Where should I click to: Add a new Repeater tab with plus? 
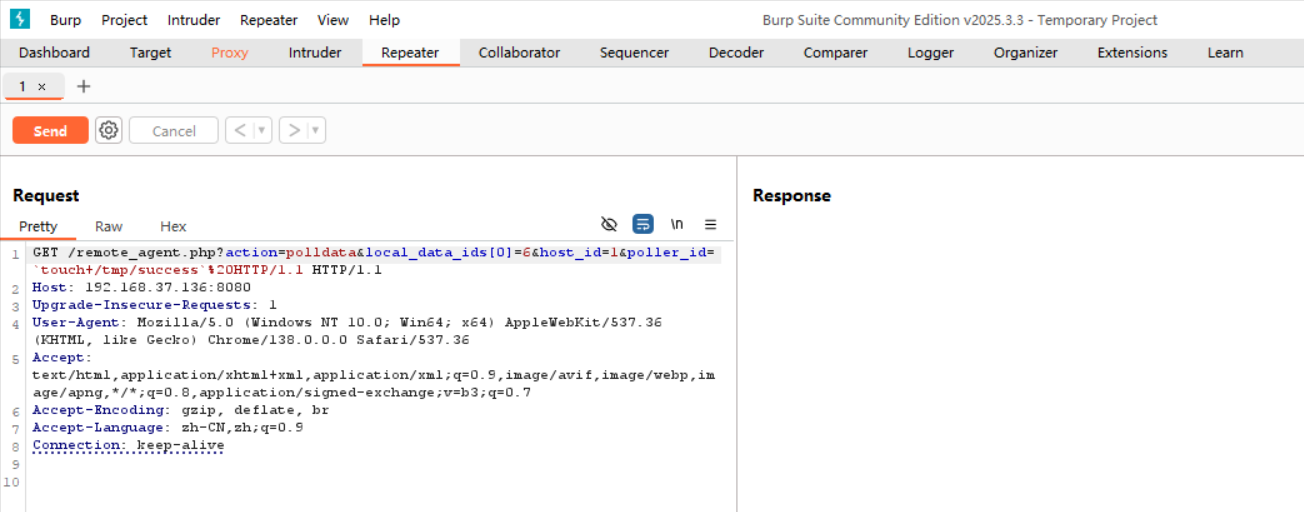pos(84,86)
